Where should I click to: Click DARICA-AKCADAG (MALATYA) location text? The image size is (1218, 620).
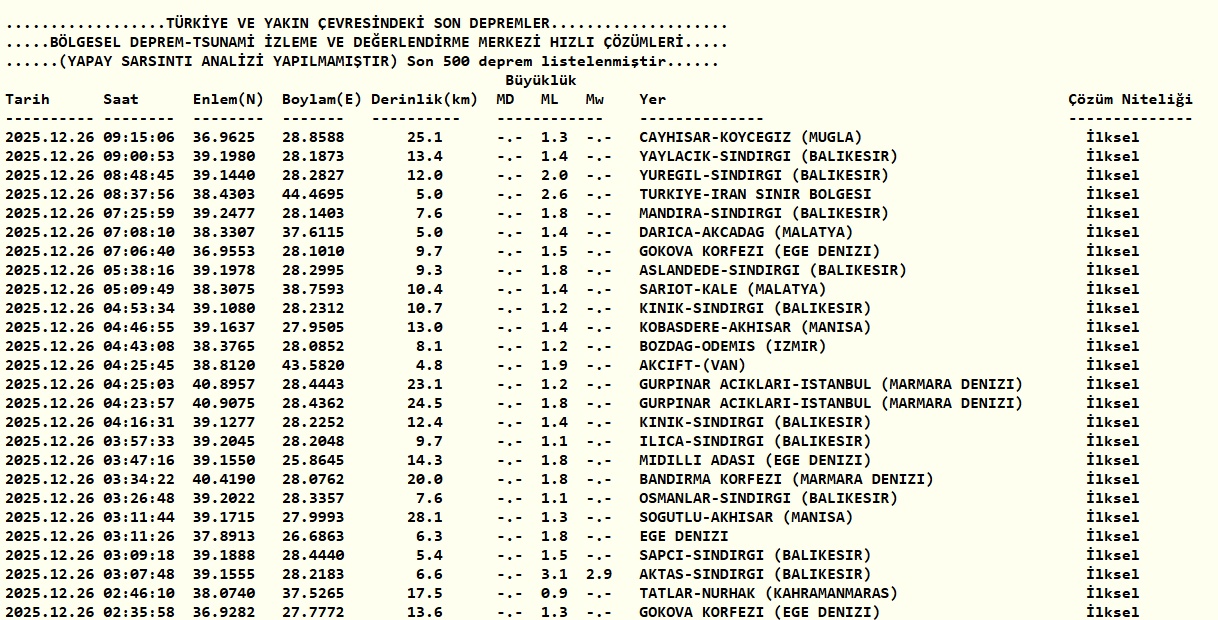(x=746, y=232)
